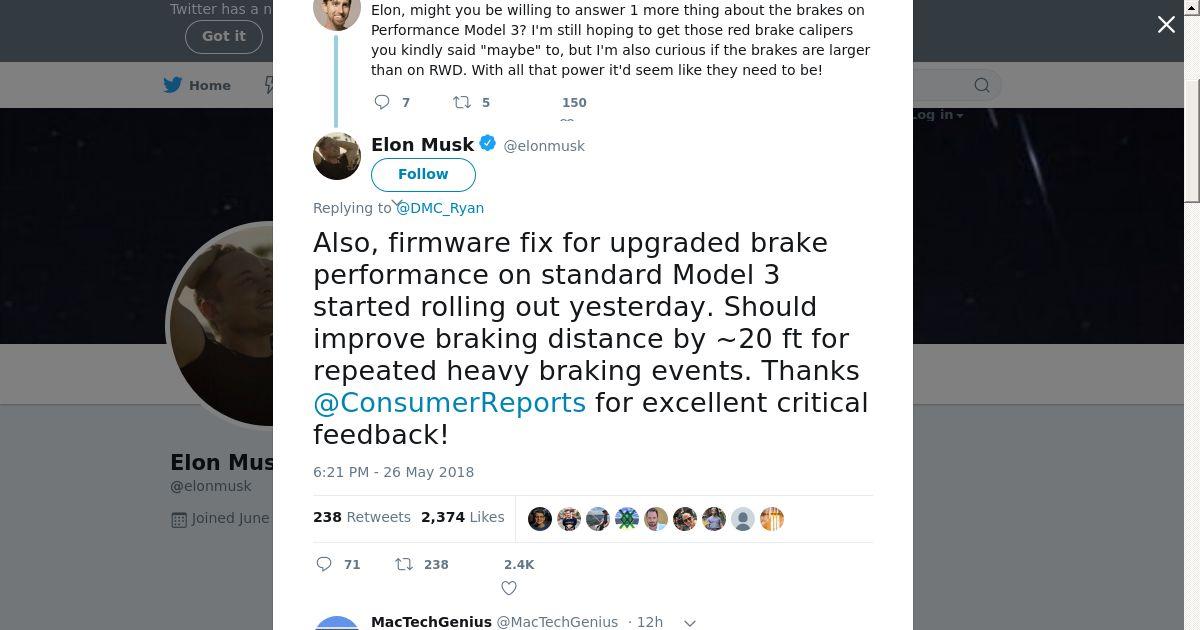Image resolution: width=1200 pixels, height=630 pixels.
Task: Click the search magnifier icon
Action: tap(982, 86)
